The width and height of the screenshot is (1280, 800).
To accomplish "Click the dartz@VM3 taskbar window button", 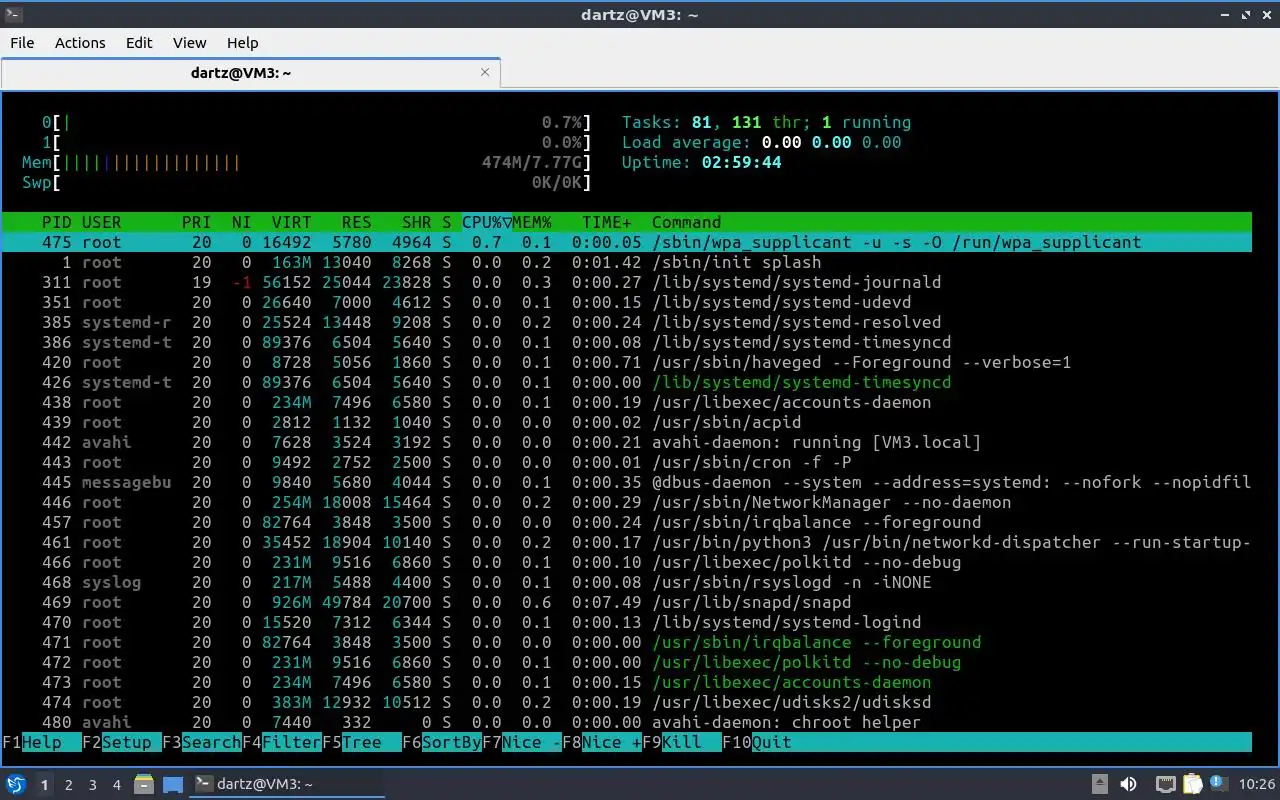I will pyautogui.click(x=287, y=784).
